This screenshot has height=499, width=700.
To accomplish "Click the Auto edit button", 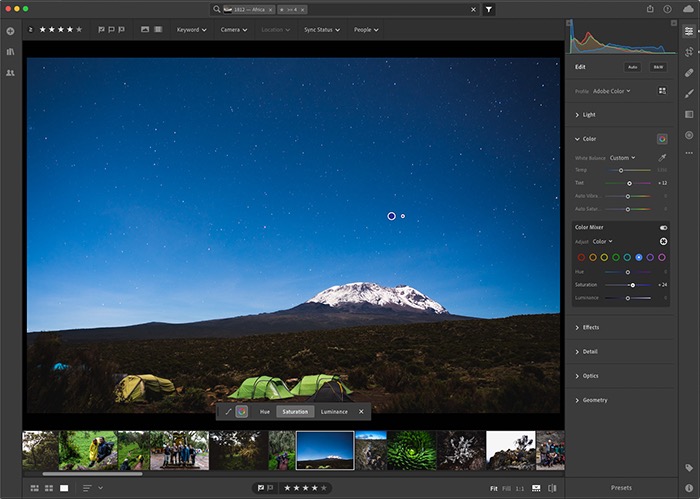I will tap(633, 67).
